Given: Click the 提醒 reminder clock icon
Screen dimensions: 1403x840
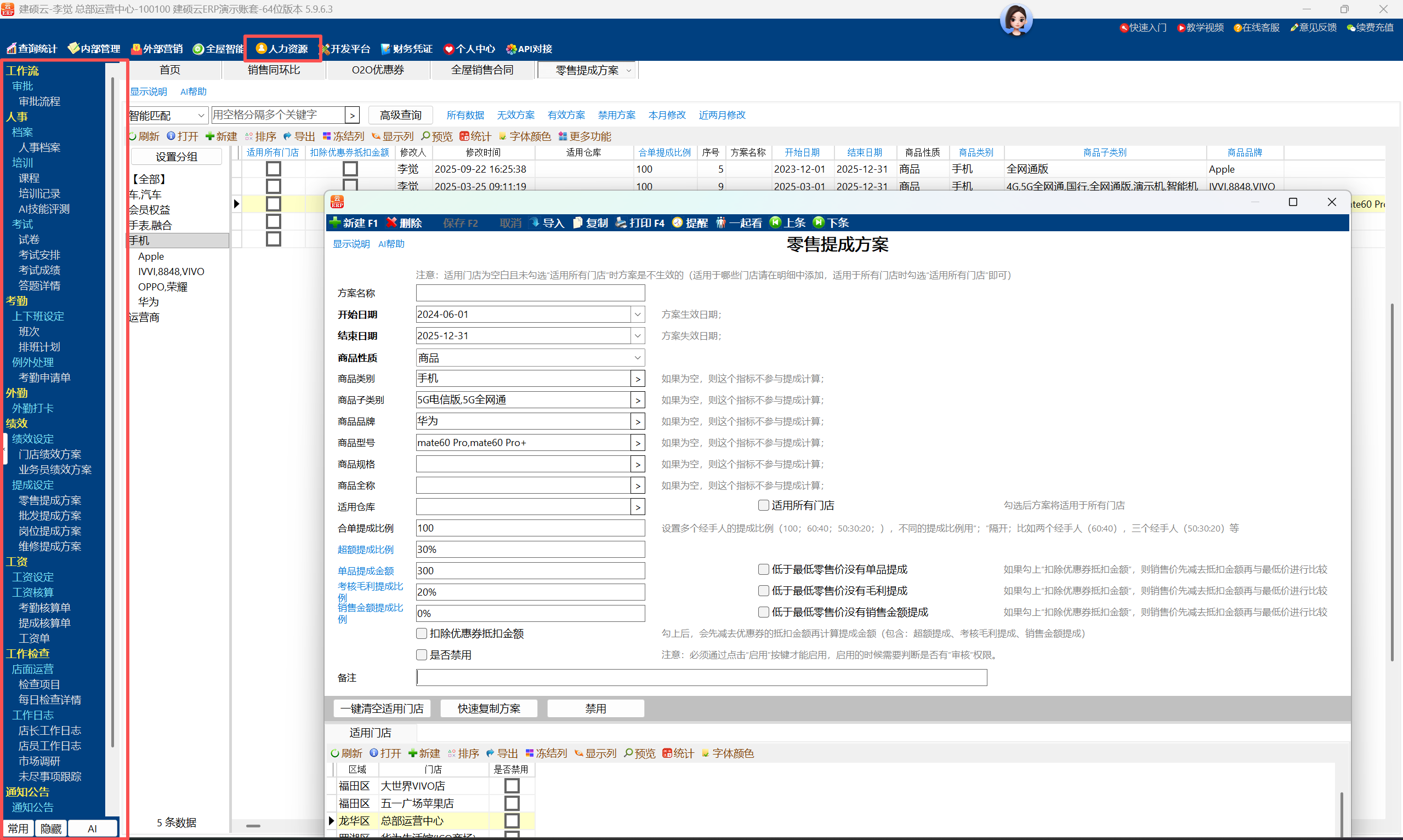Looking at the screenshot, I should [677, 222].
